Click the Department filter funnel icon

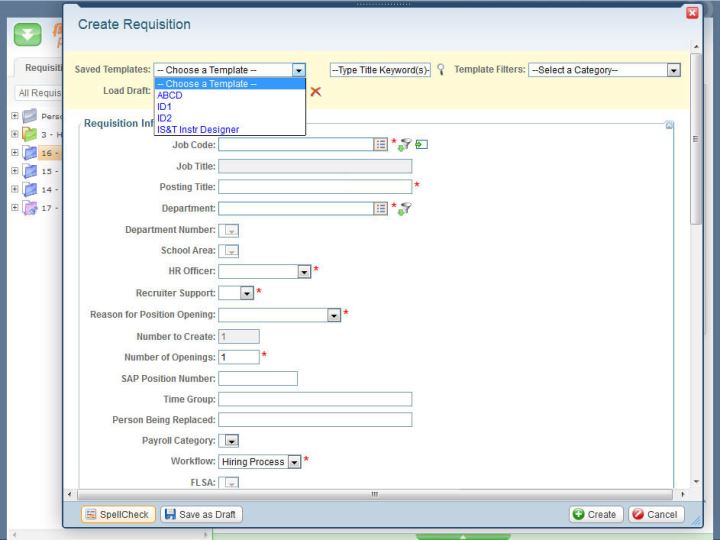click(407, 209)
